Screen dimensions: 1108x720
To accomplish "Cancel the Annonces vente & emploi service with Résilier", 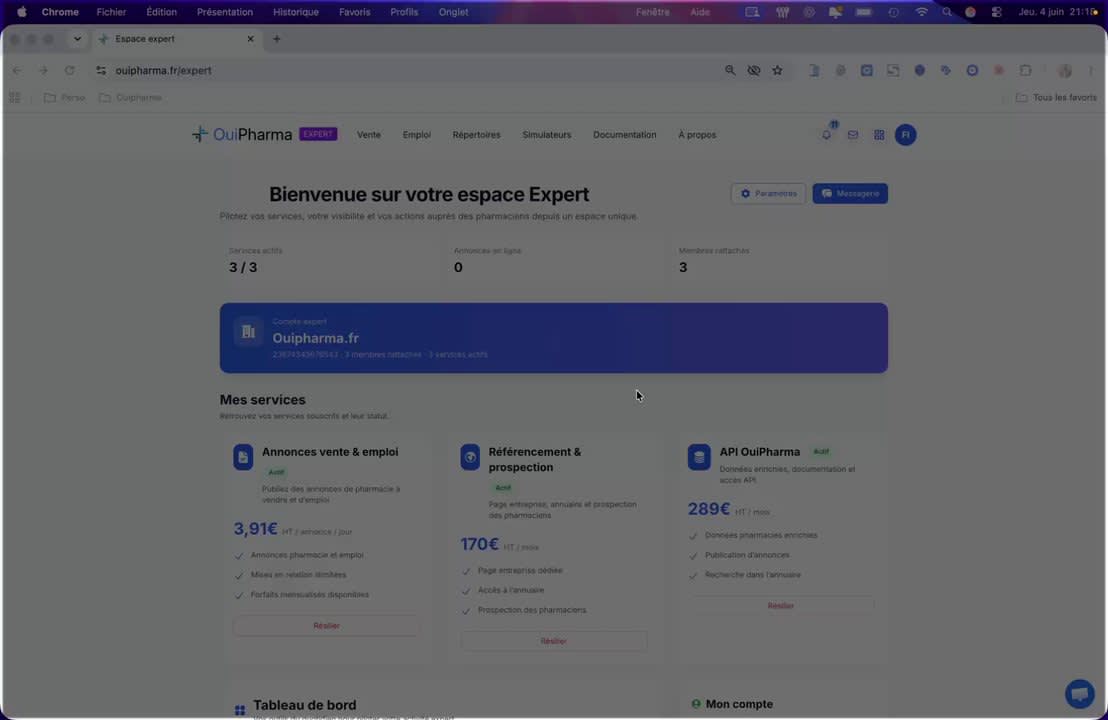I will point(326,626).
